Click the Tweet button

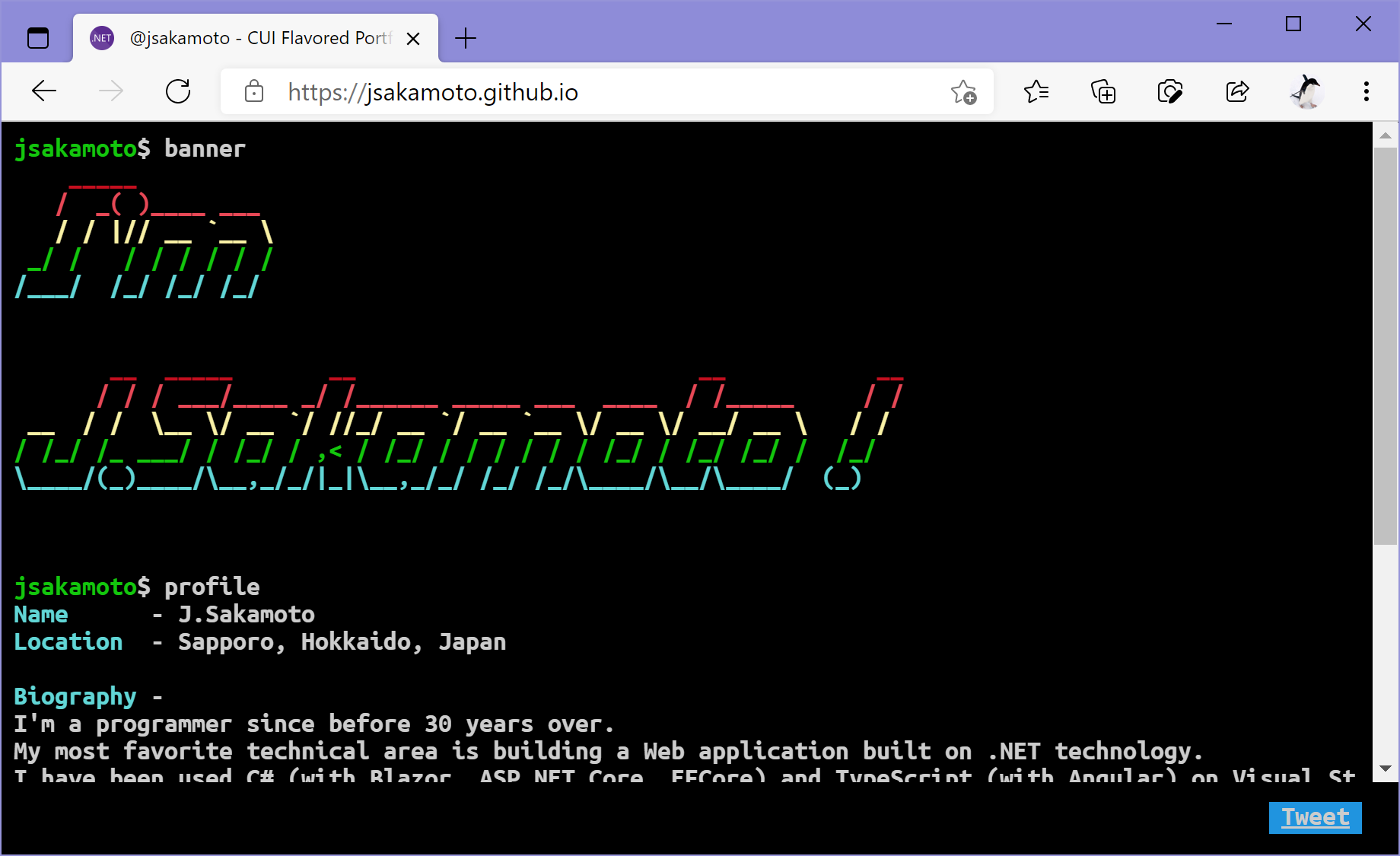(1314, 817)
